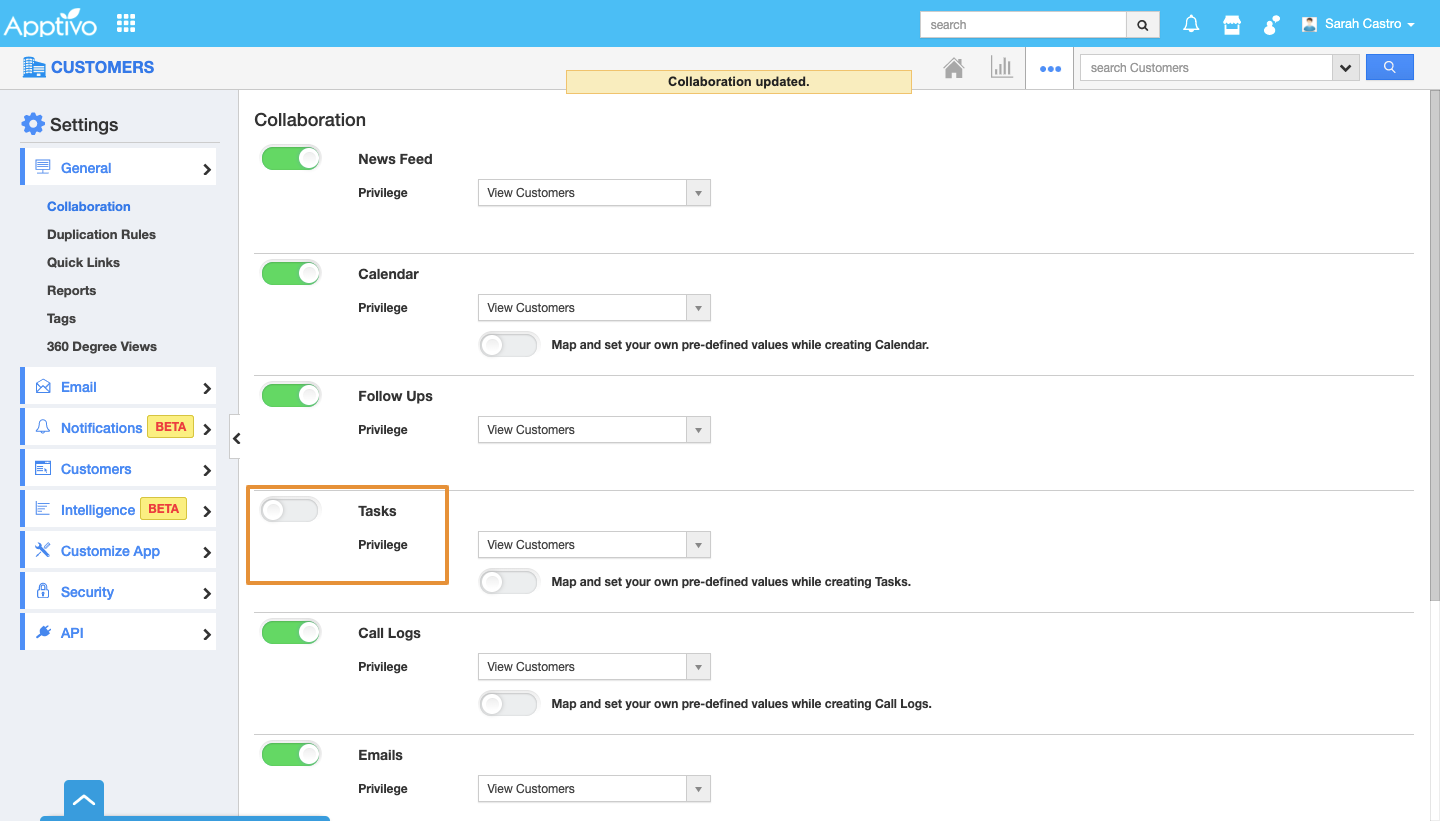Collapse the settings sidebar with arrow handle
The width and height of the screenshot is (1440, 821).
coord(236,438)
